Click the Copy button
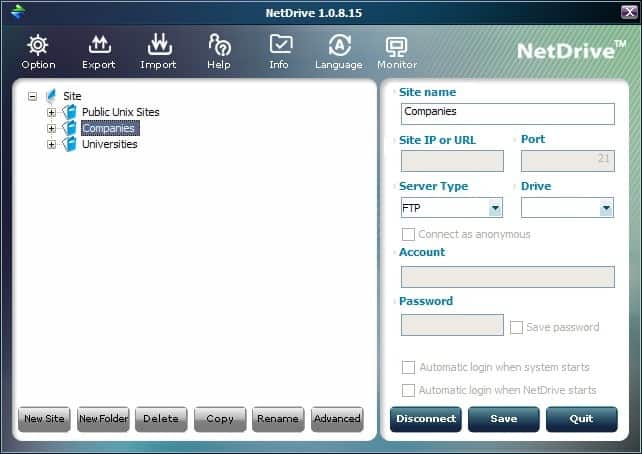Screen dimensions: 642x454 [220, 419]
